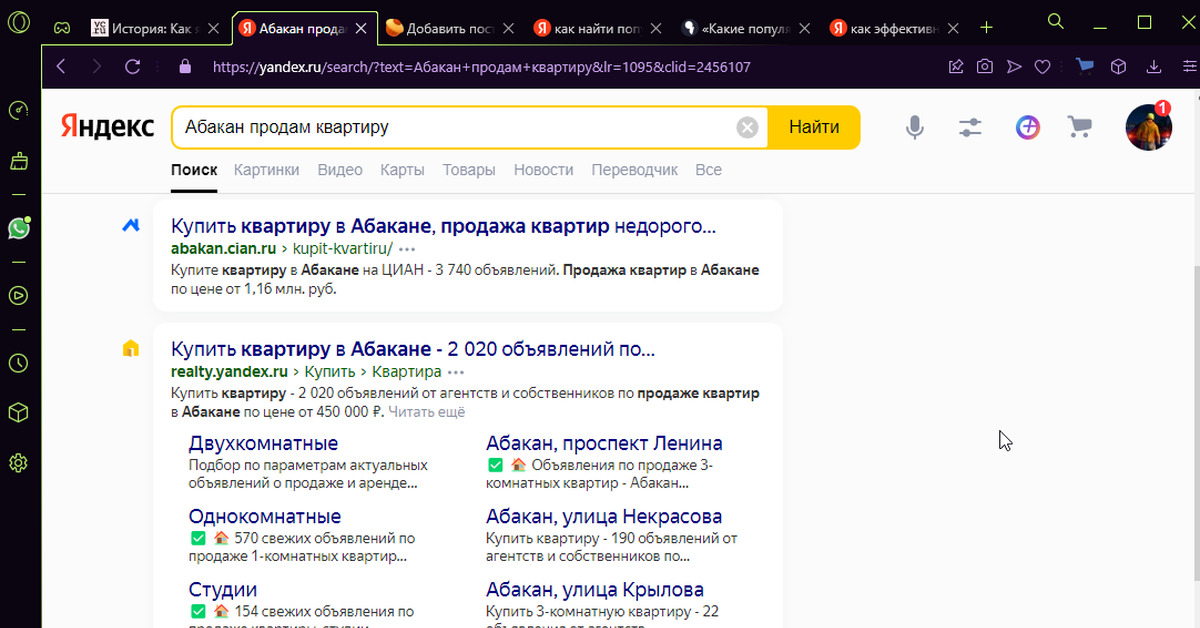The height and width of the screenshot is (628, 1200).
Task: Open the Карты search section
Action: [402, 170]
